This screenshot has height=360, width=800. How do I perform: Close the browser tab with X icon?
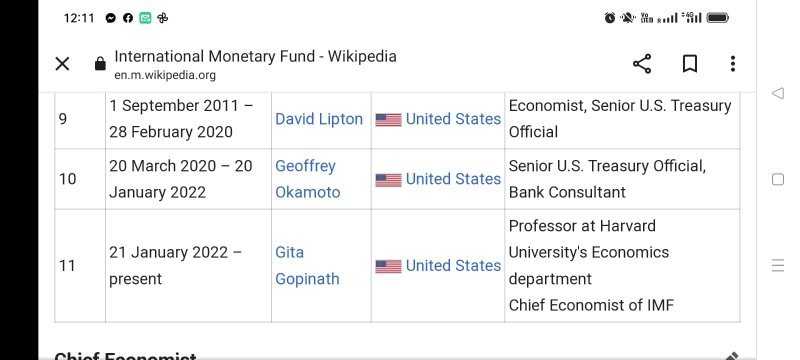[62, 64]
